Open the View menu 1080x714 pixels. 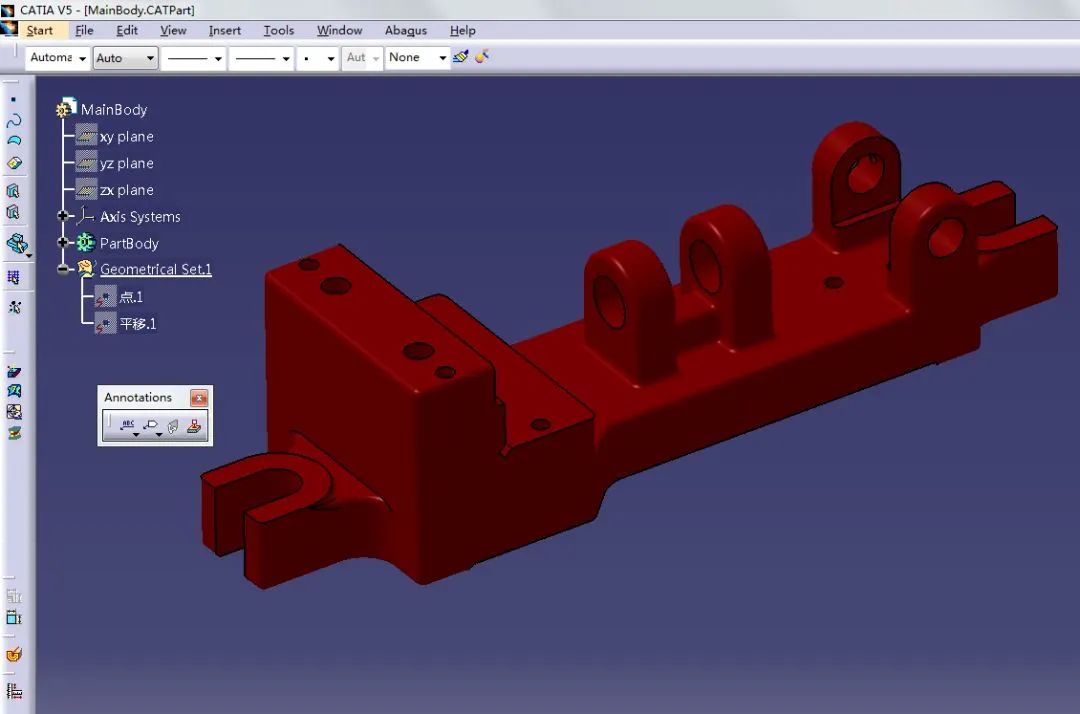point(173,30)
